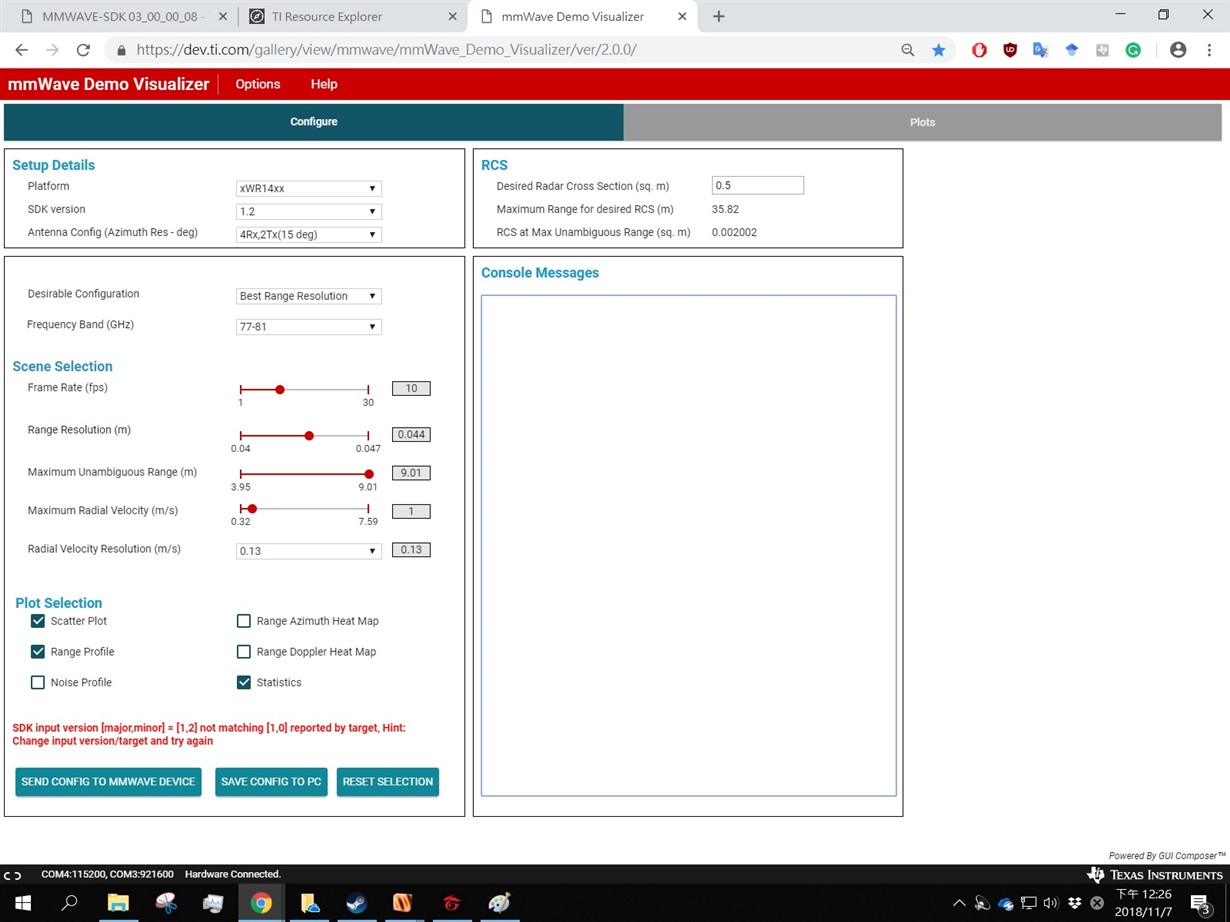Open the Windows Start menu
Screen dimensions: 1230x922
click(x=22, y=903)
